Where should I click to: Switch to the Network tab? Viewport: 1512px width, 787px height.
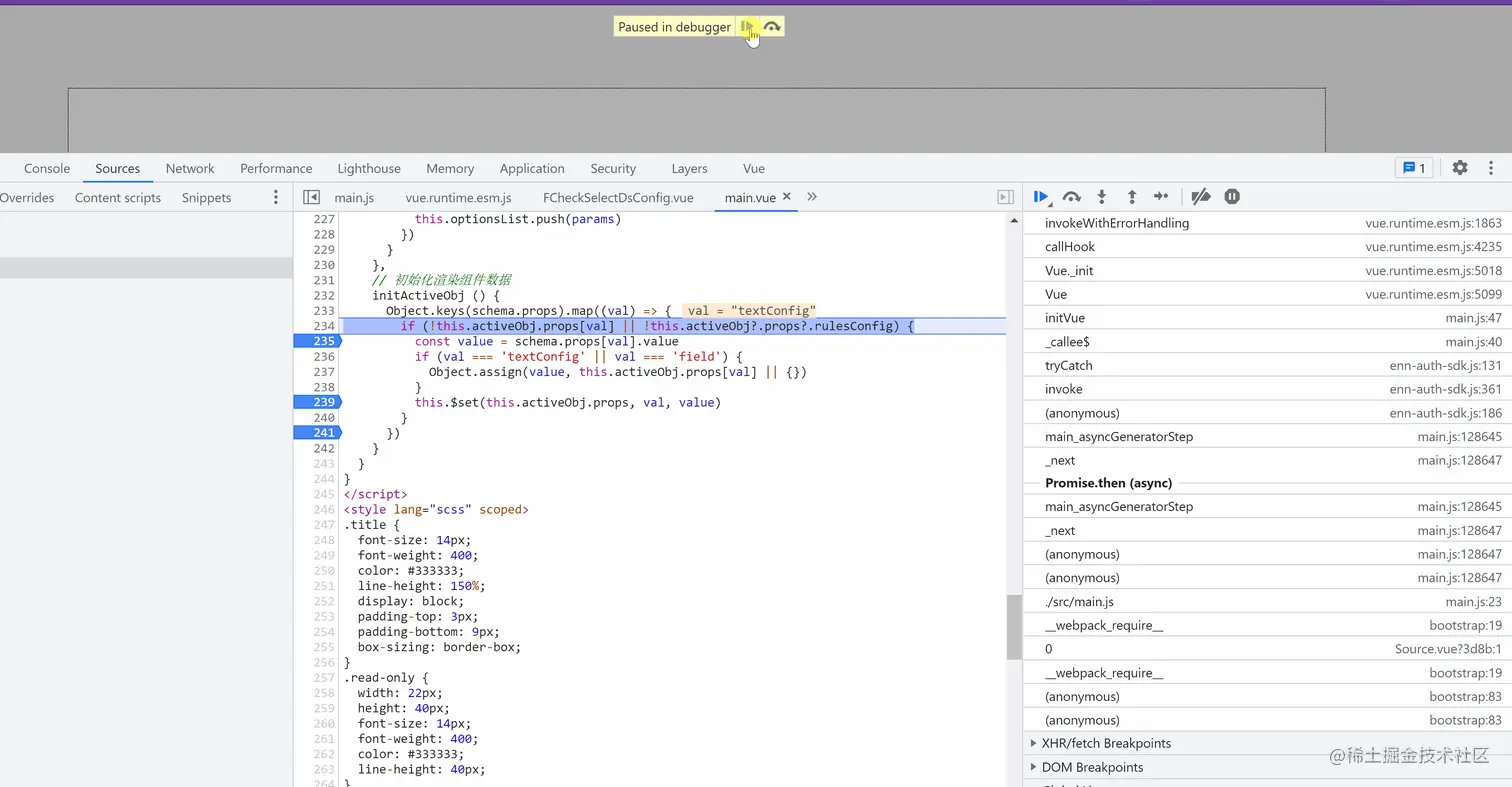click(190, 168)
